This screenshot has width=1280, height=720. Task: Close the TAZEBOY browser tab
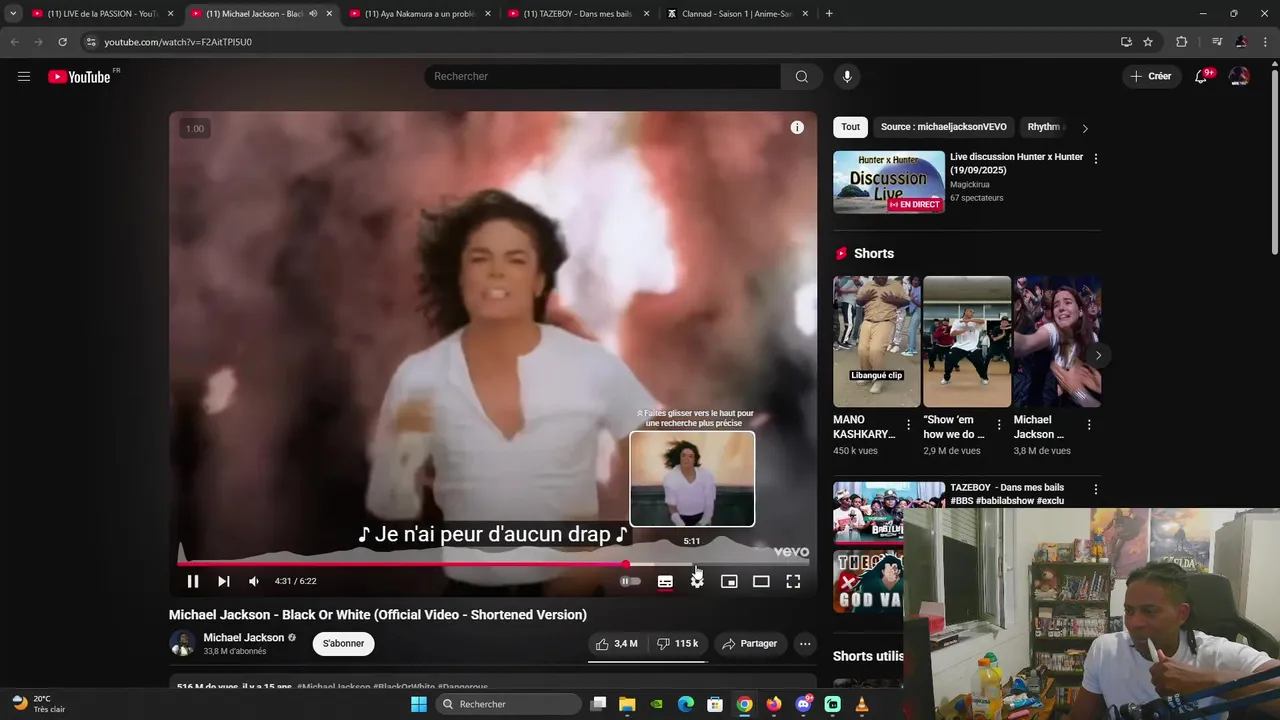pos(646,14)
